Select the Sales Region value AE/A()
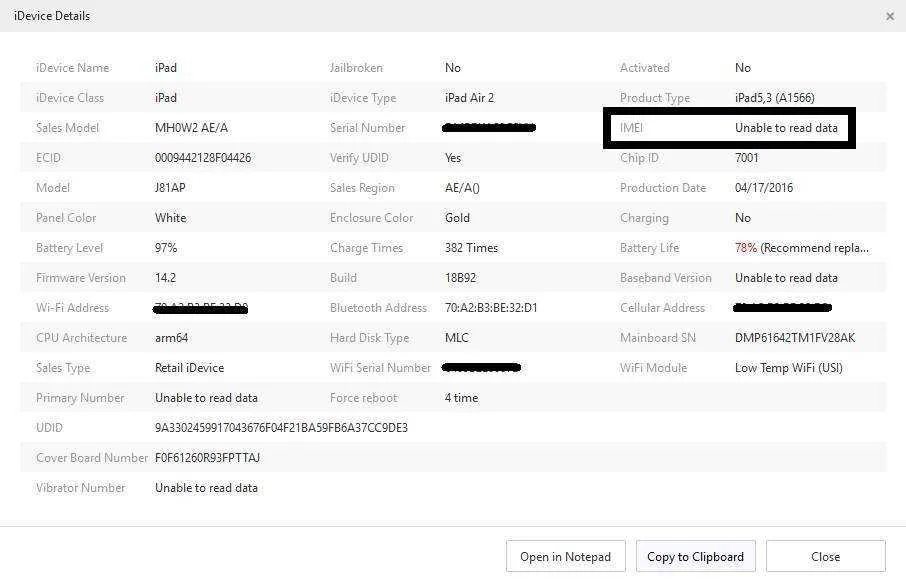The width and height of the screenshot is (906, 585). pos(462,188)
